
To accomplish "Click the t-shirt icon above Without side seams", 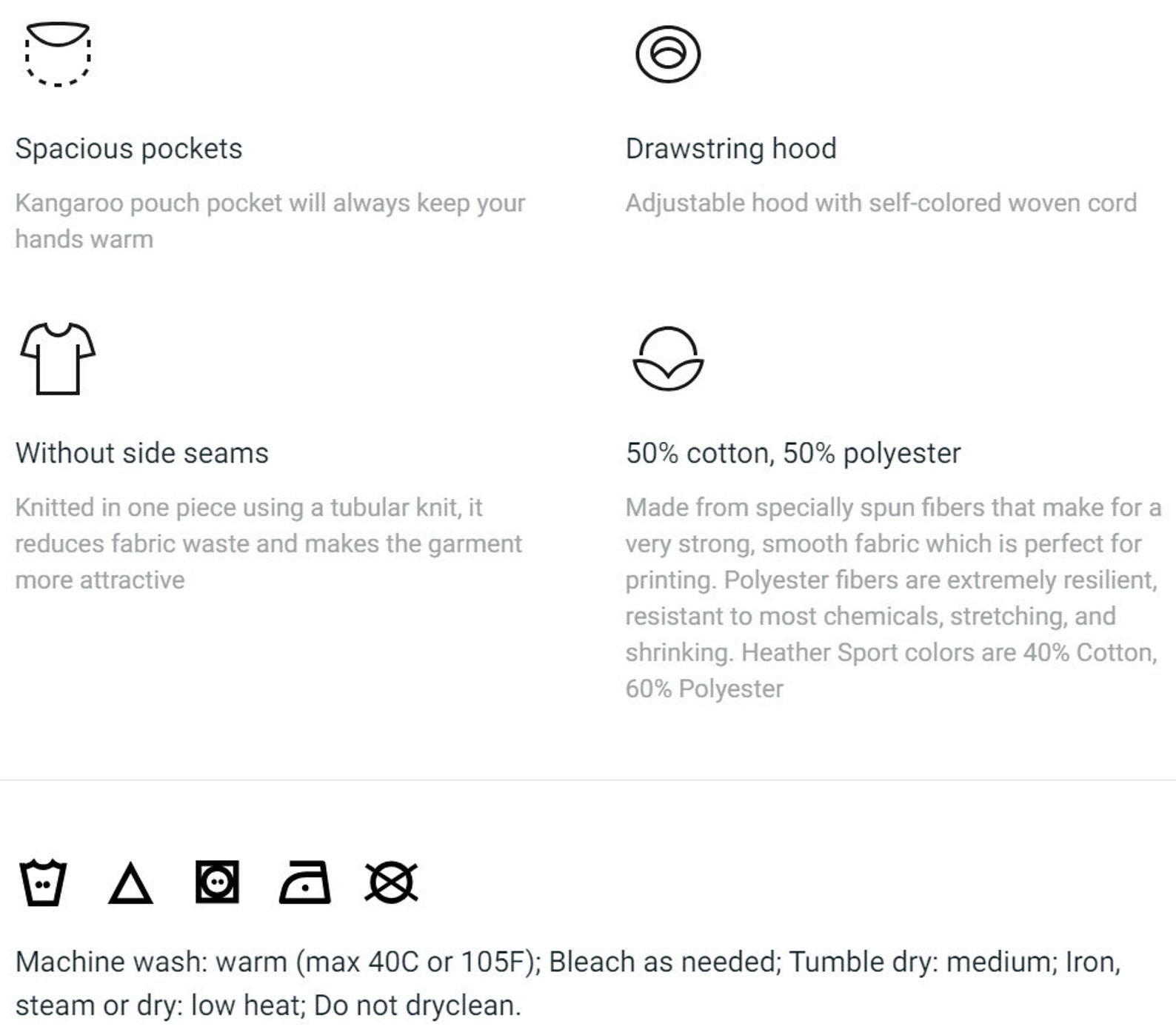I will (x=58, y=359).
